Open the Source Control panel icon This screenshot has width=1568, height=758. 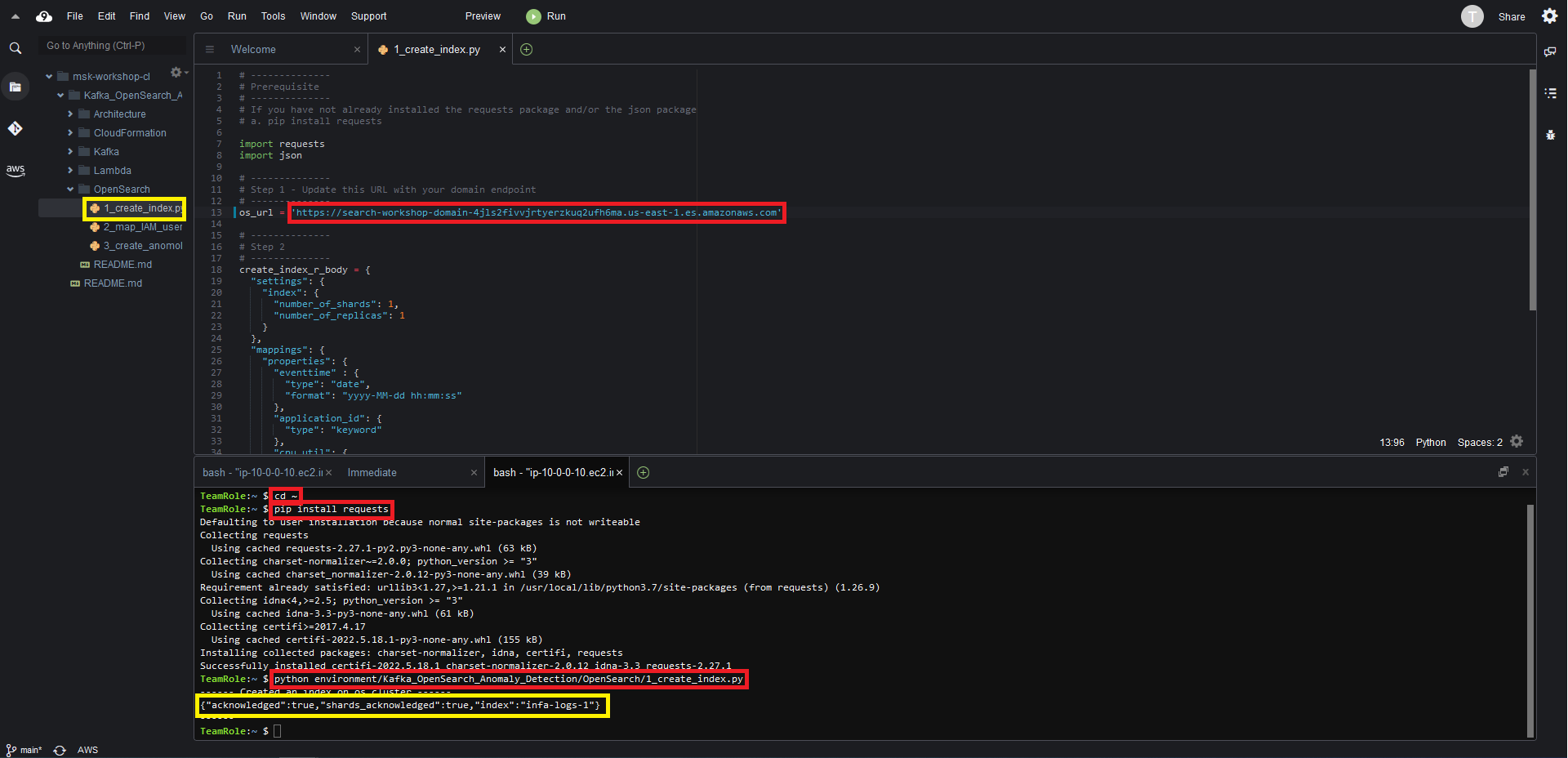15,128
